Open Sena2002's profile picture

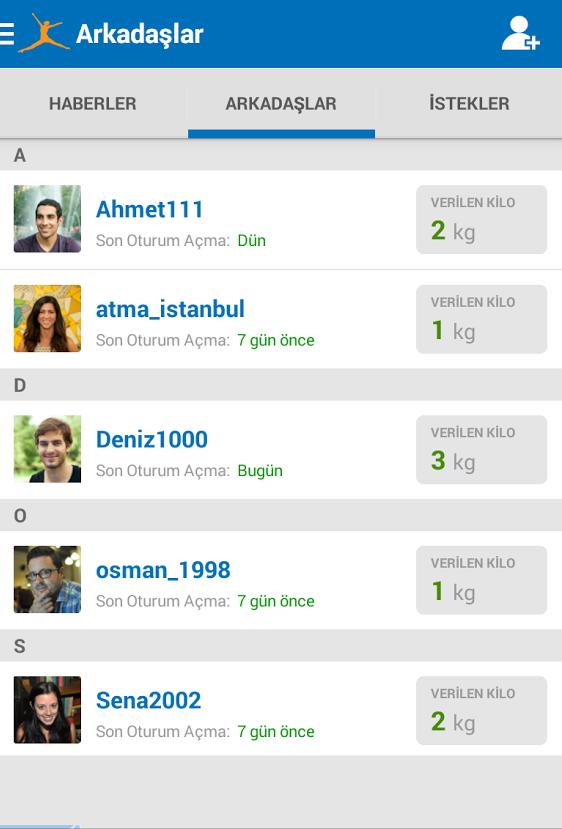point(47,710)
